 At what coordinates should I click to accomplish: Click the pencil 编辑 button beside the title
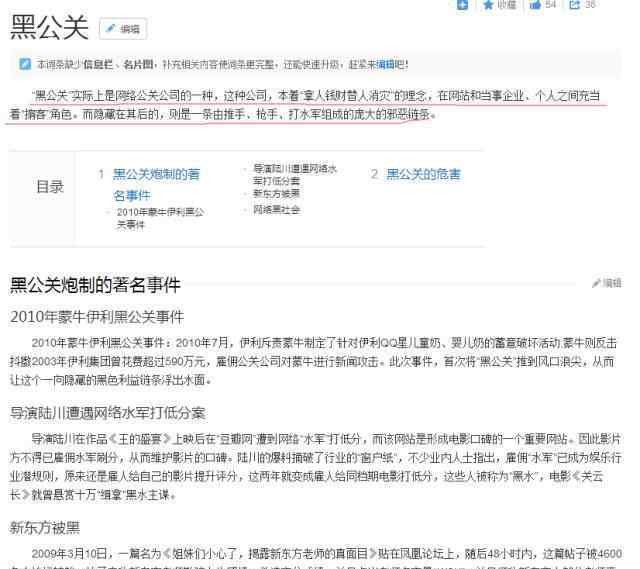(x=123, y=29)
